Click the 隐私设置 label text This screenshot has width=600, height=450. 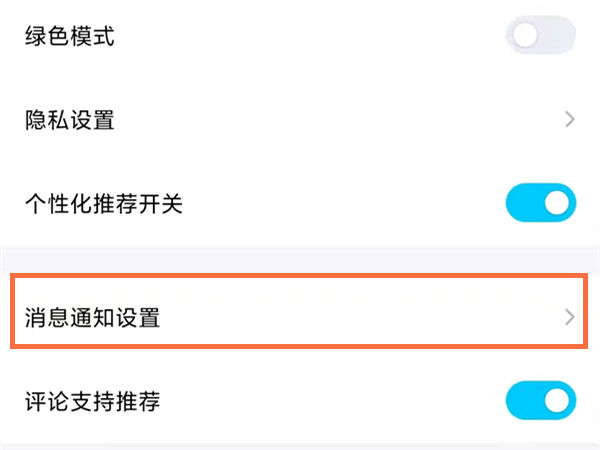point(70,120)
